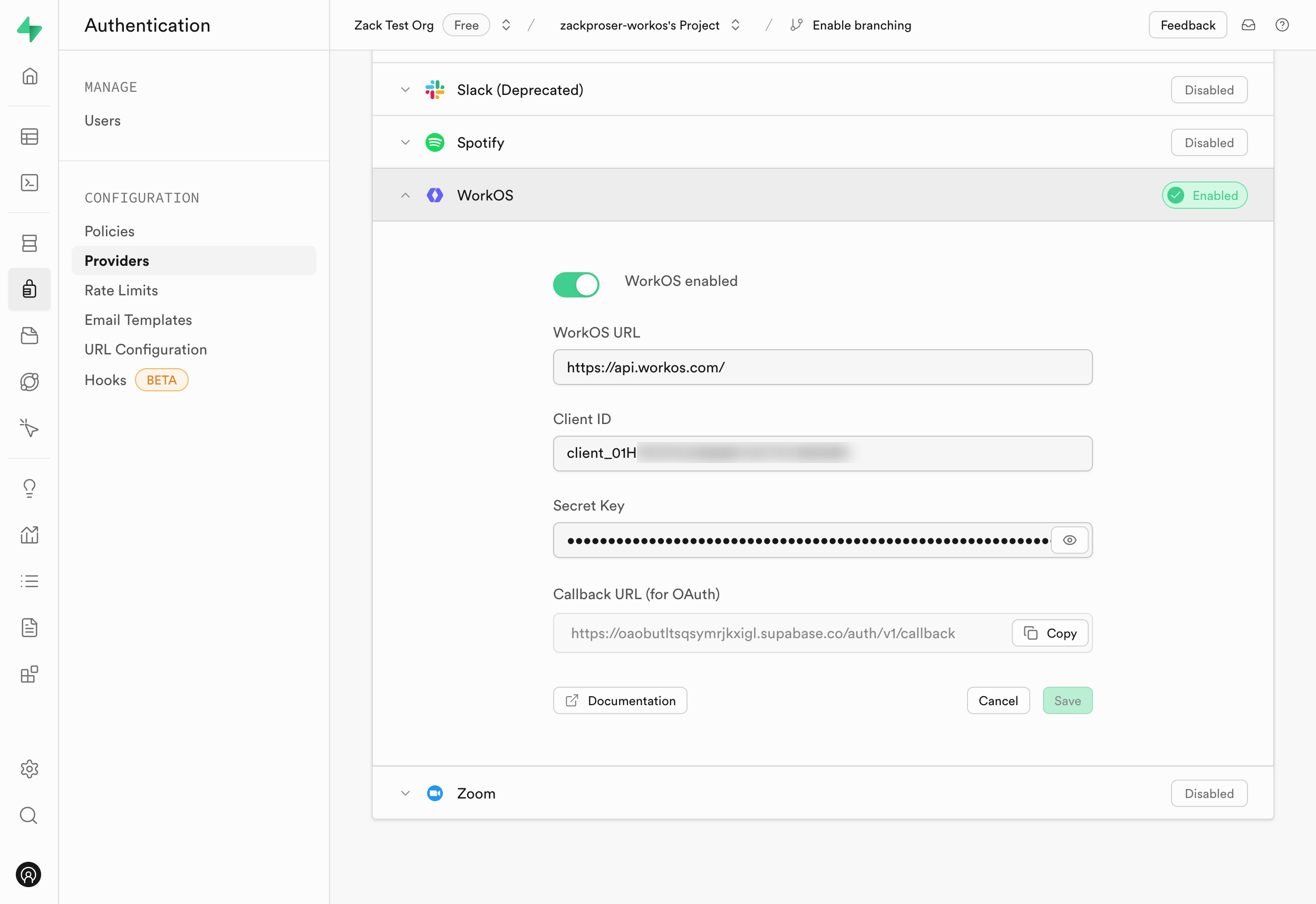
Task: Click the Copy button for Callback URL
Action: point(1051,632)
